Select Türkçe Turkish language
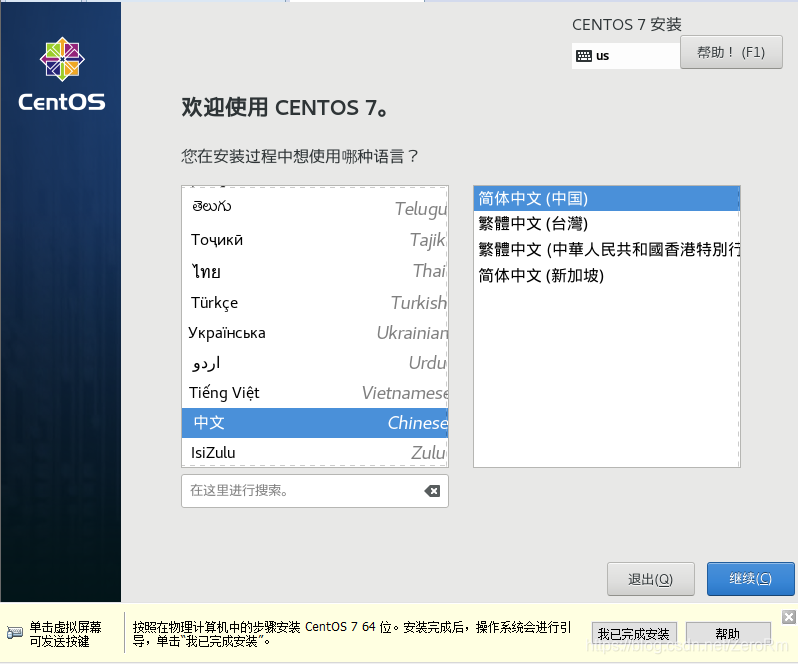798x664 pixels. pyautogui.click(x=315, y=303)
